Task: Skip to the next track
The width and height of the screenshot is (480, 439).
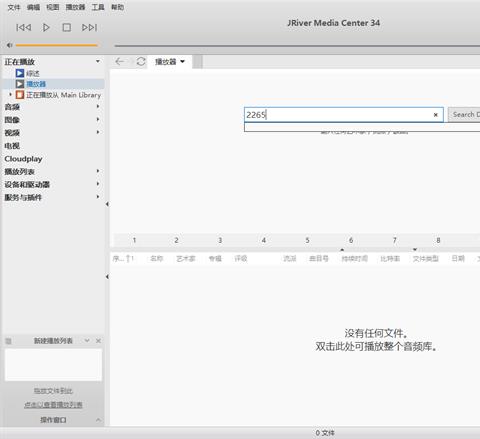Action: coord(89,27)
